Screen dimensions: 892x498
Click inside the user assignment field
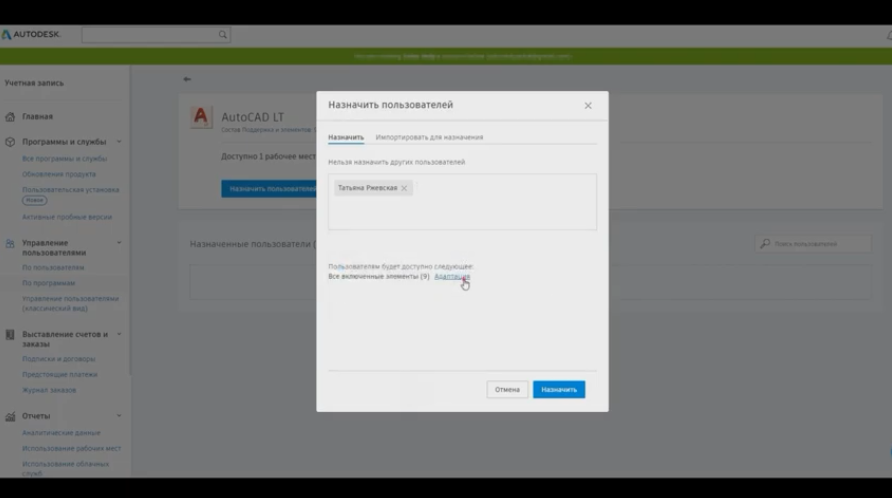[462, 202]
